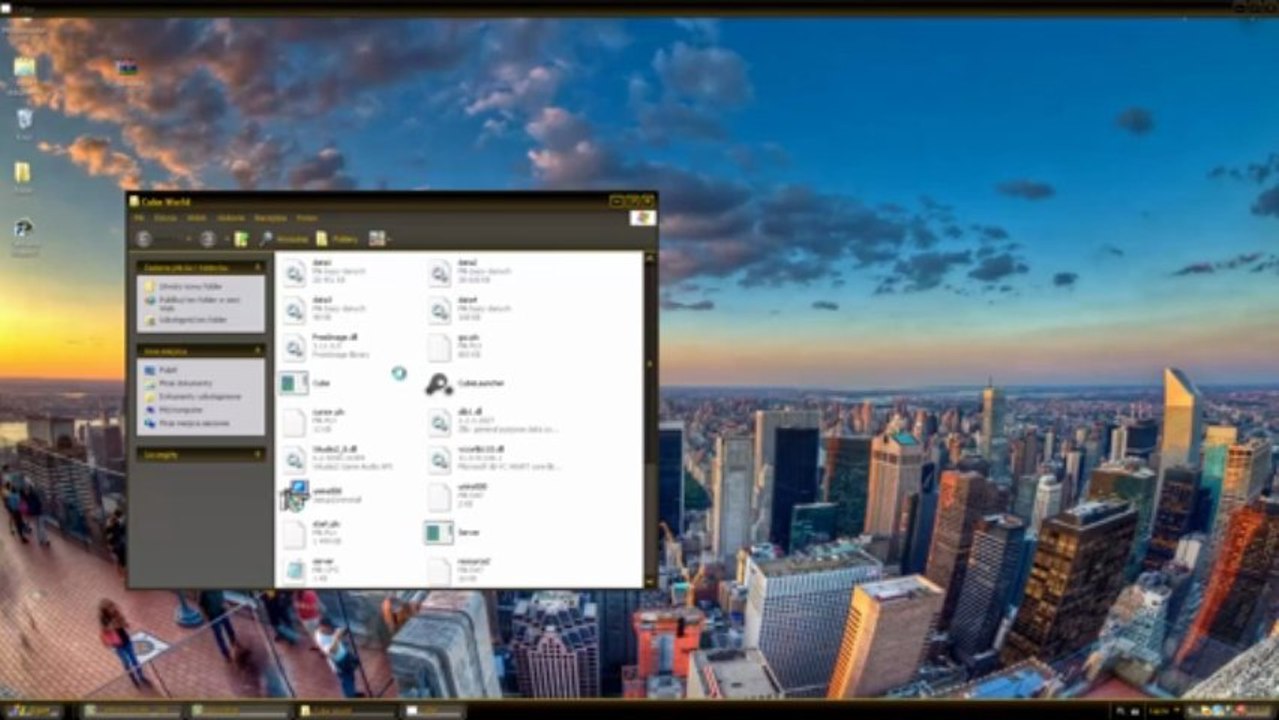The width and height of the screenshot is (1279, 720).
Task: Select the Cube application icon
Action: pos(294,383)
